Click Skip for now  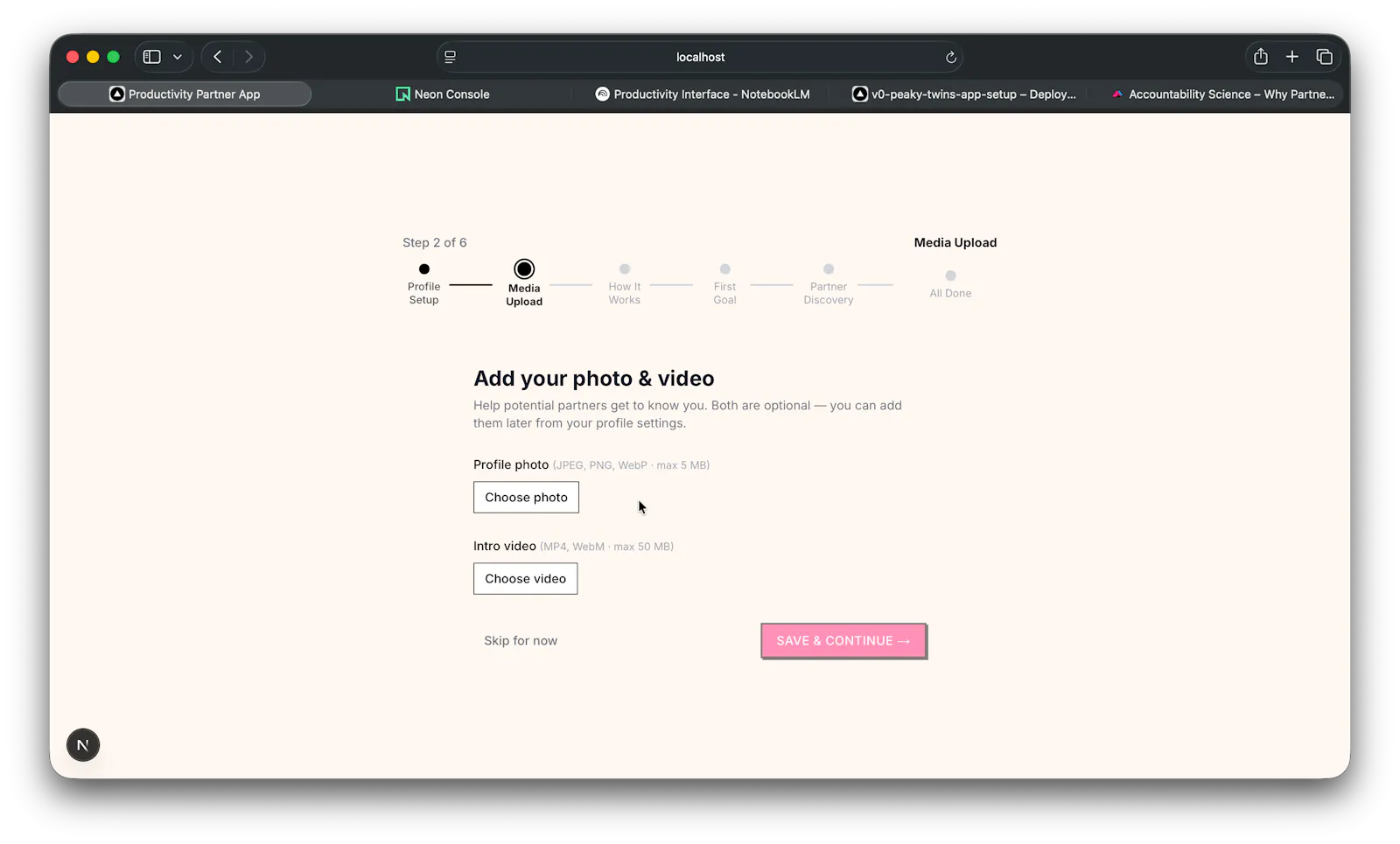click(521, 641)
